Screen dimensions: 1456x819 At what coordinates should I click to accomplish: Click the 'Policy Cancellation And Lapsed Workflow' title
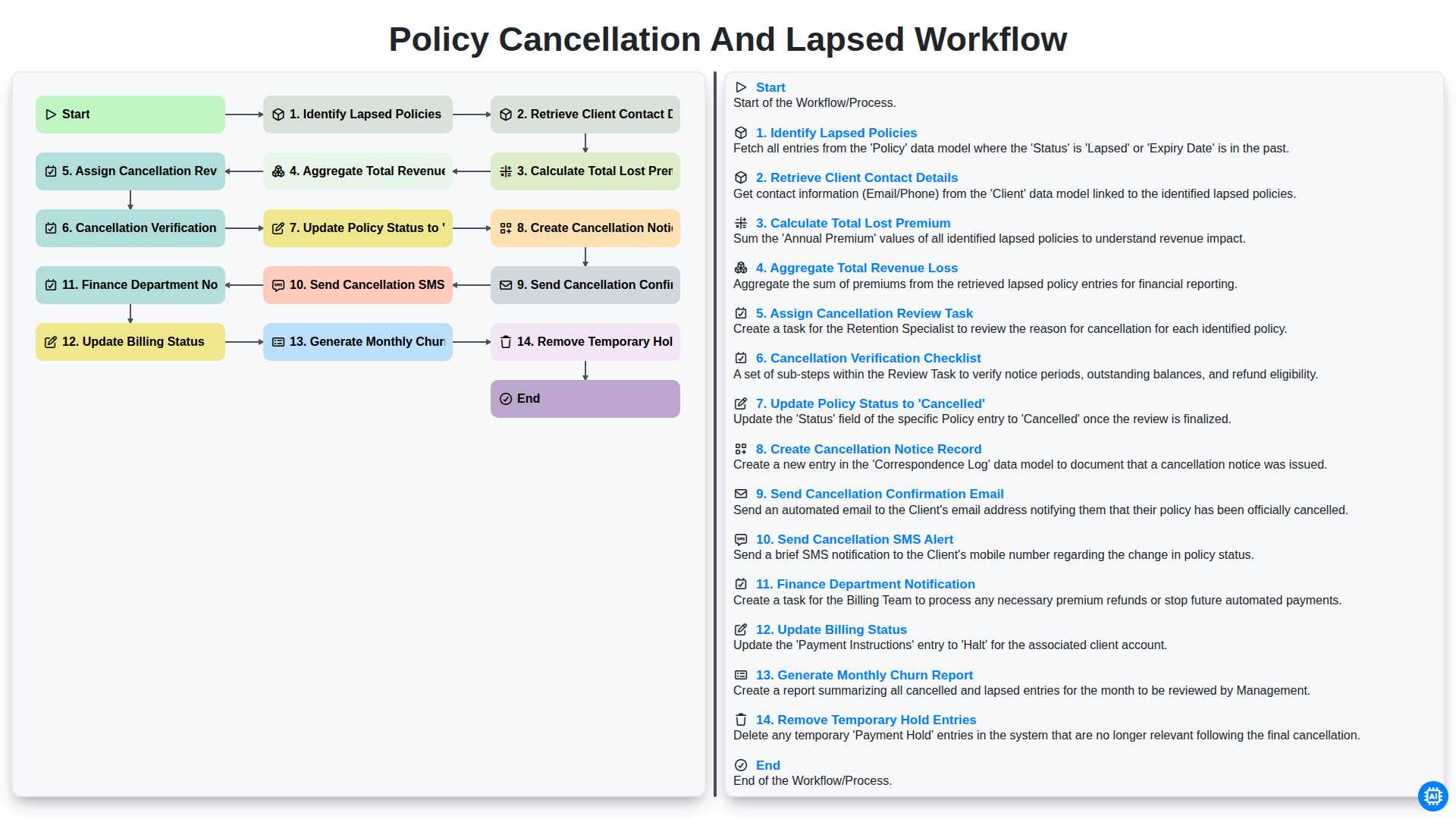(728, 39)
